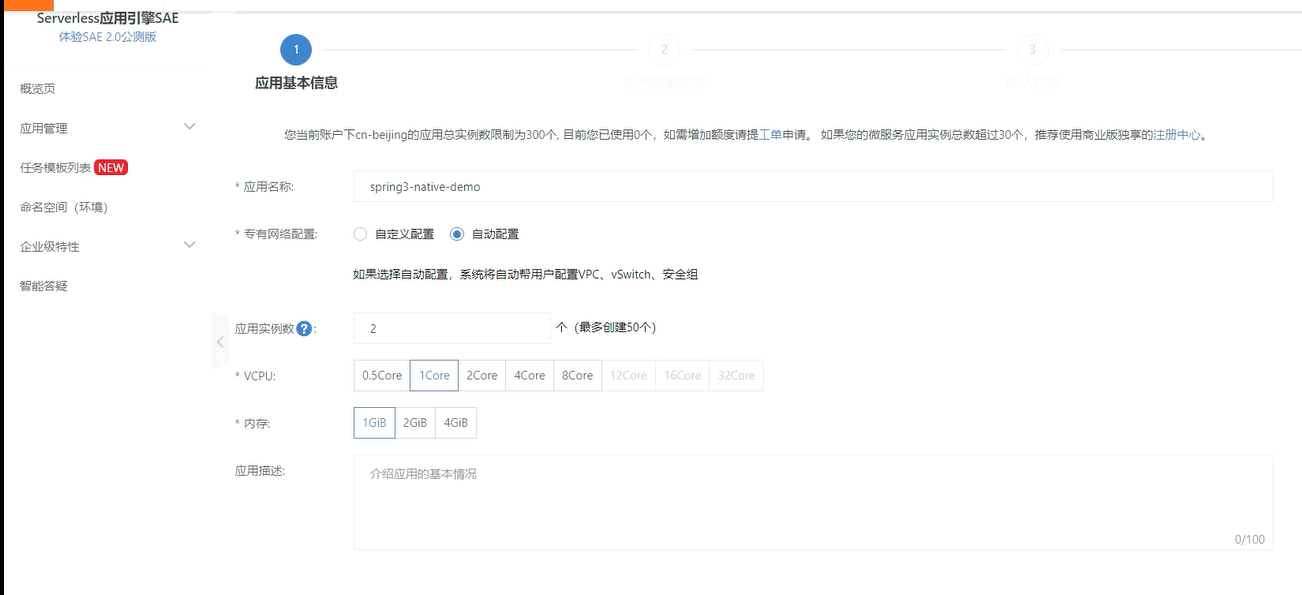The height and width of the screenshot is (595, 1302).
Task: Select 4GiB memory option
Action: coord(455,422)
